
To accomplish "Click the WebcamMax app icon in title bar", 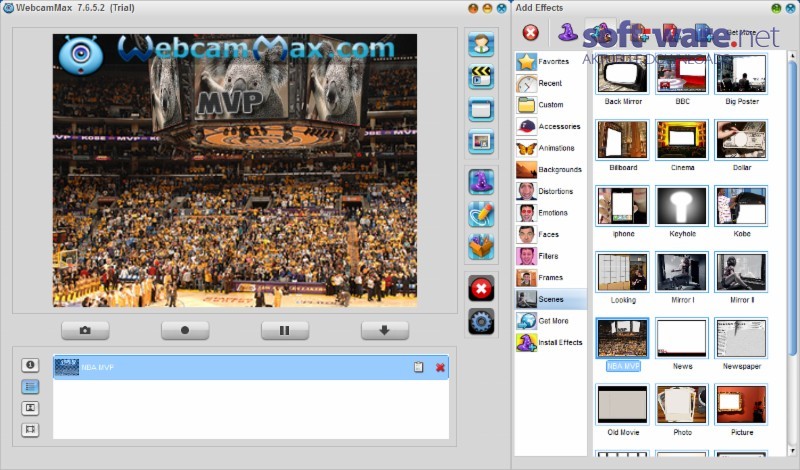I will tap(8, 8).
